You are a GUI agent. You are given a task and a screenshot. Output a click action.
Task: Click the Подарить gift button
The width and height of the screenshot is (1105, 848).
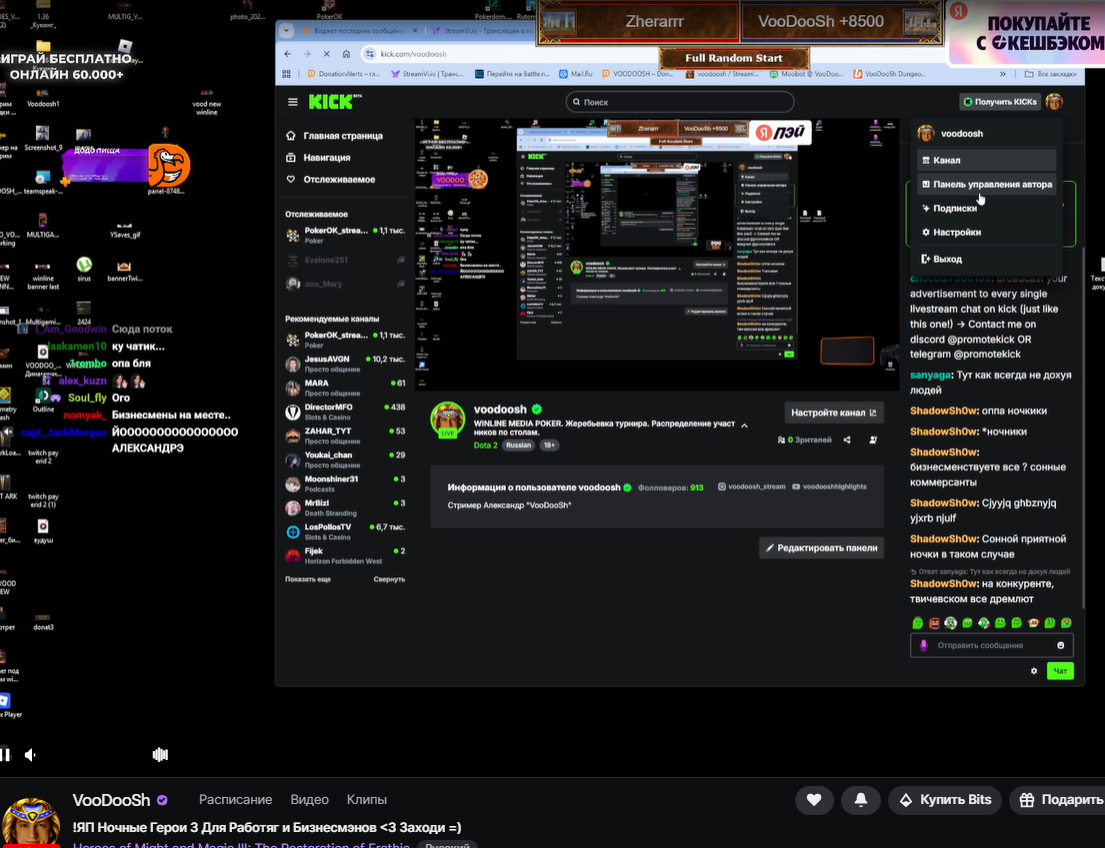coord(1059,799)
